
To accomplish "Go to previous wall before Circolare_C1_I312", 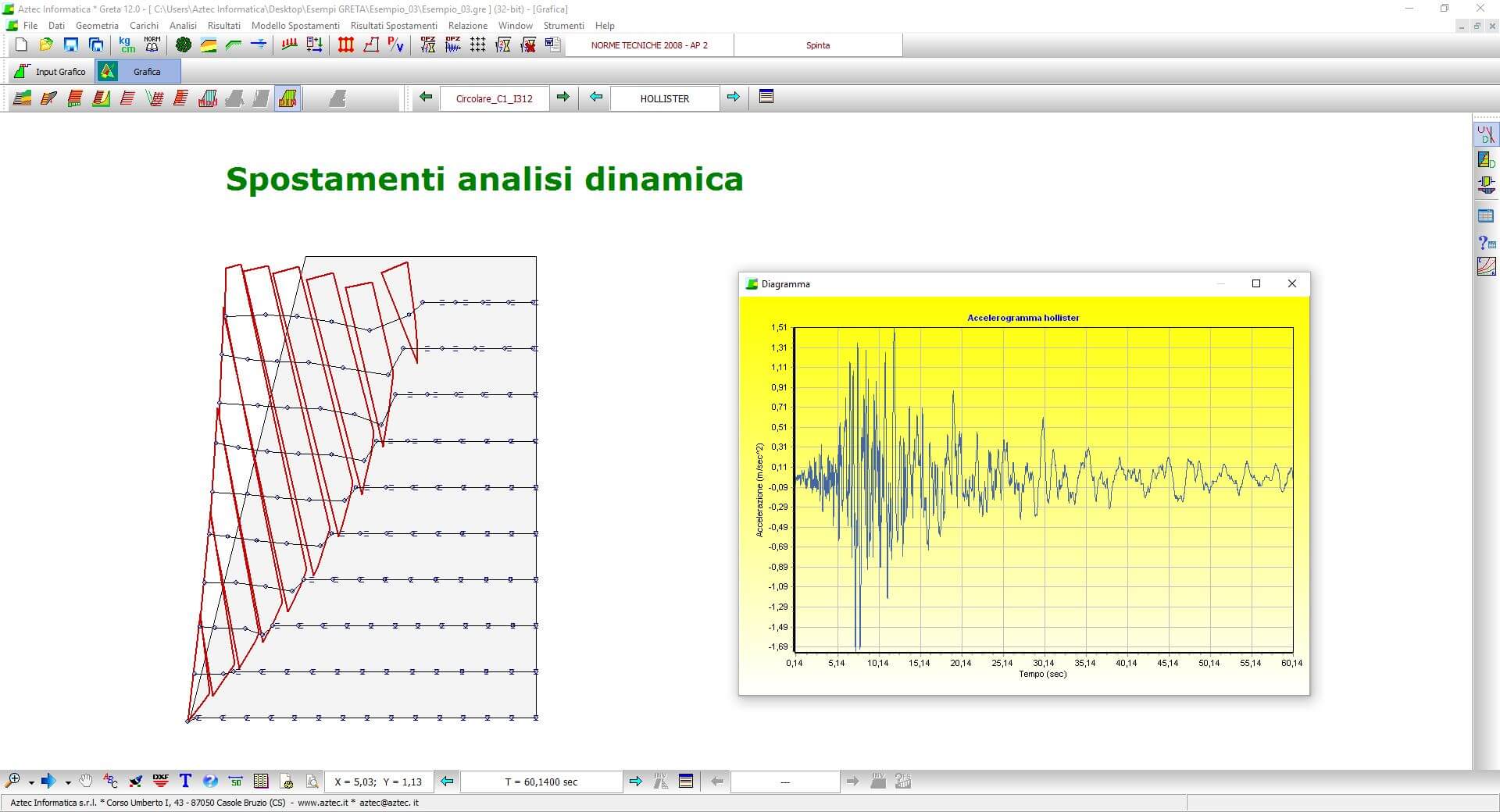I will pos(426,98).
